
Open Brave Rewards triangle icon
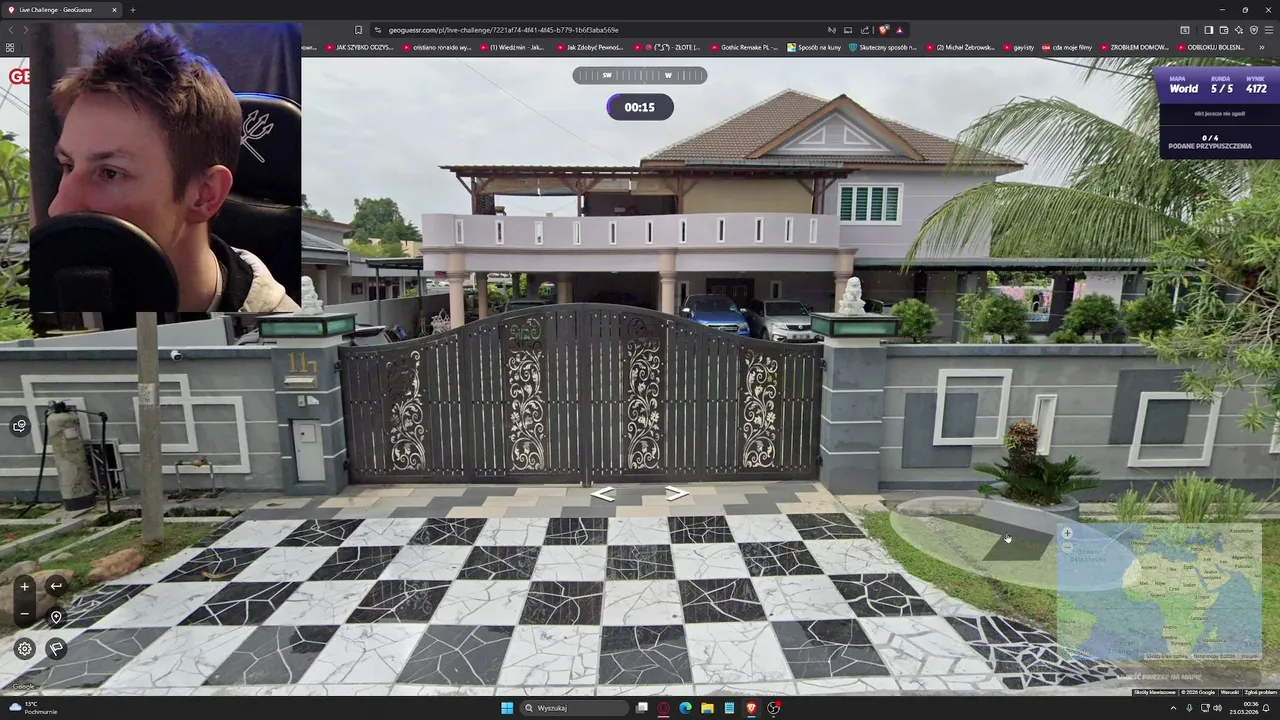click(x=899, y=30)
